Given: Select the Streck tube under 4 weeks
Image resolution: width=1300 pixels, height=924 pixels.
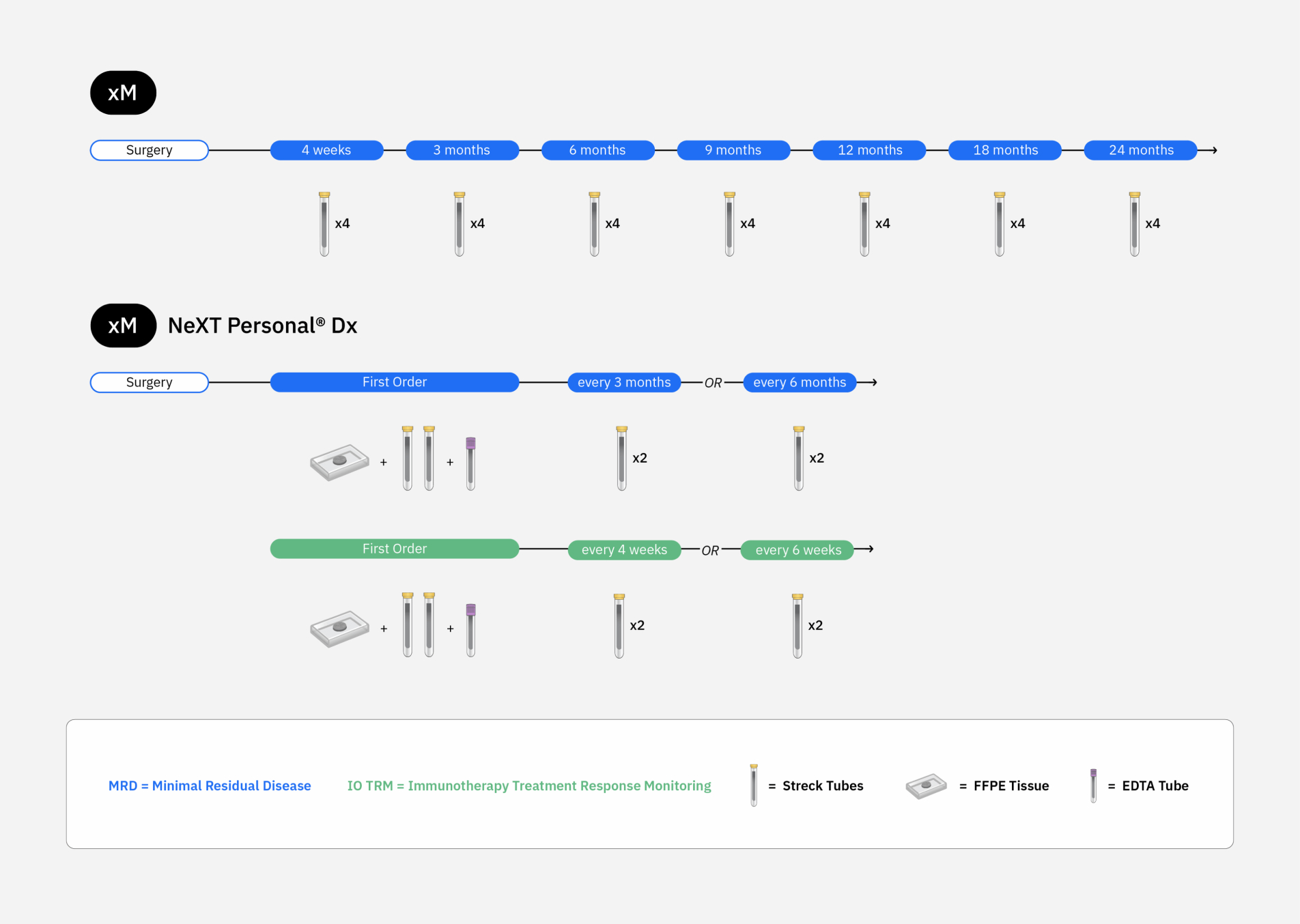Looking at the screenshot, I should 324,224.
